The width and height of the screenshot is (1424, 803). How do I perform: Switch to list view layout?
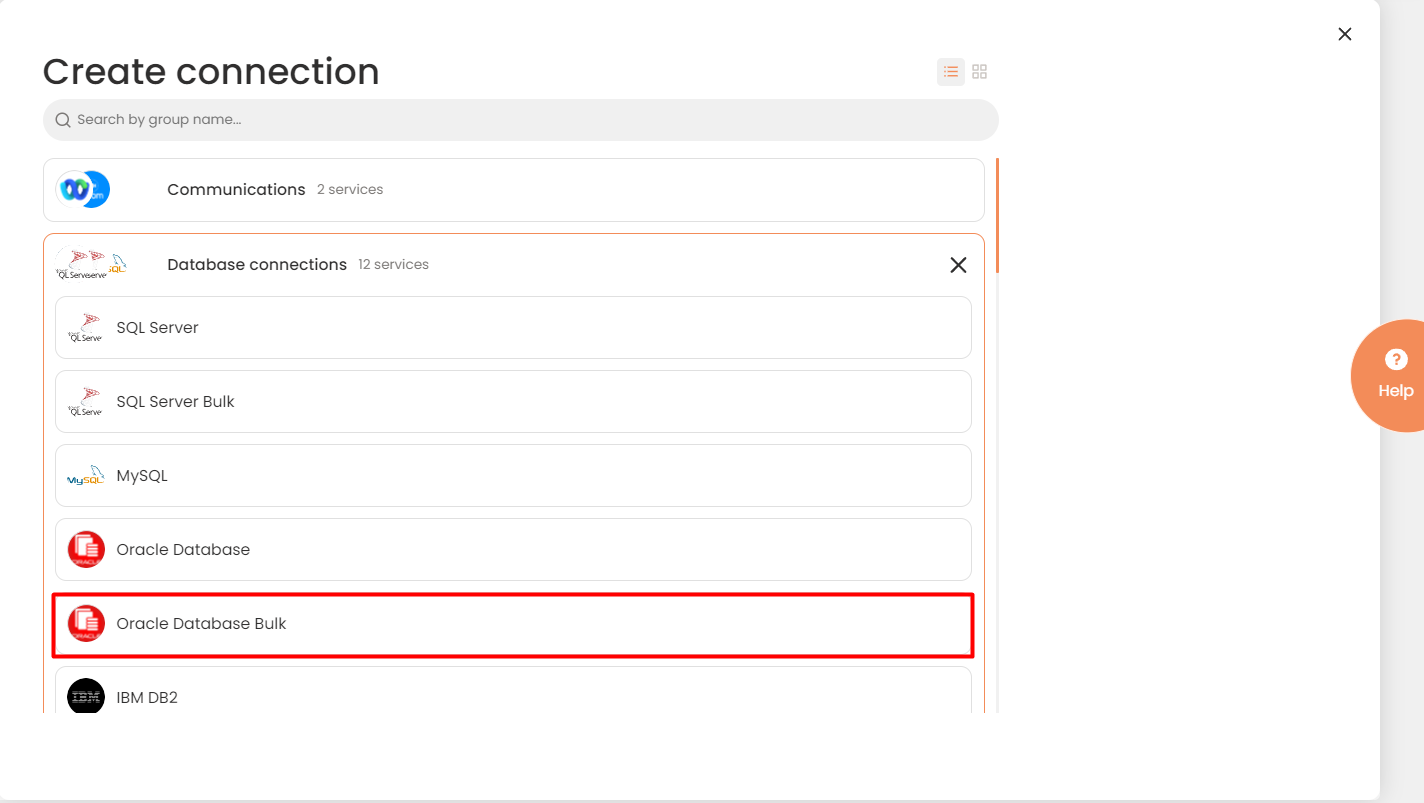(x=951, y=72)
